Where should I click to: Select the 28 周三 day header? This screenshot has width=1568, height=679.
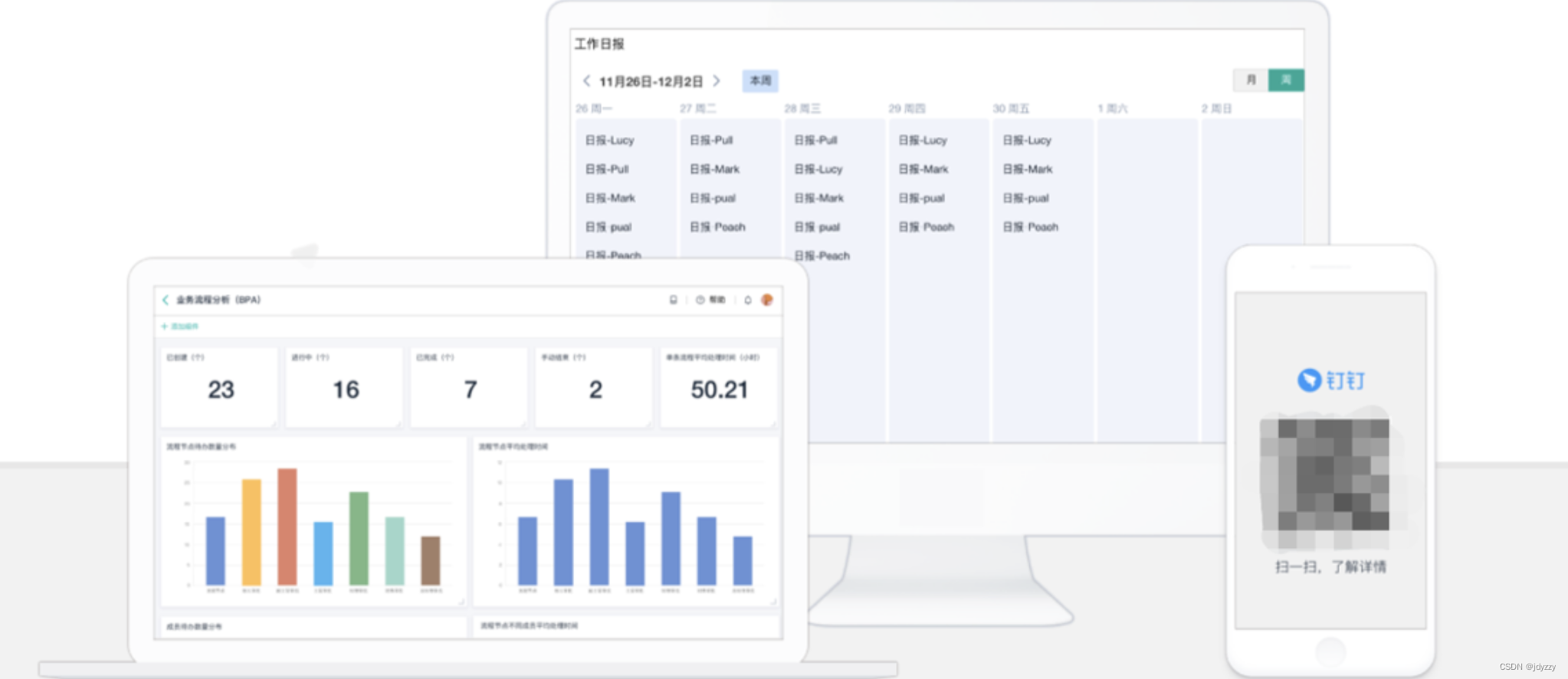pyautogui.click(x=802, y=109)
